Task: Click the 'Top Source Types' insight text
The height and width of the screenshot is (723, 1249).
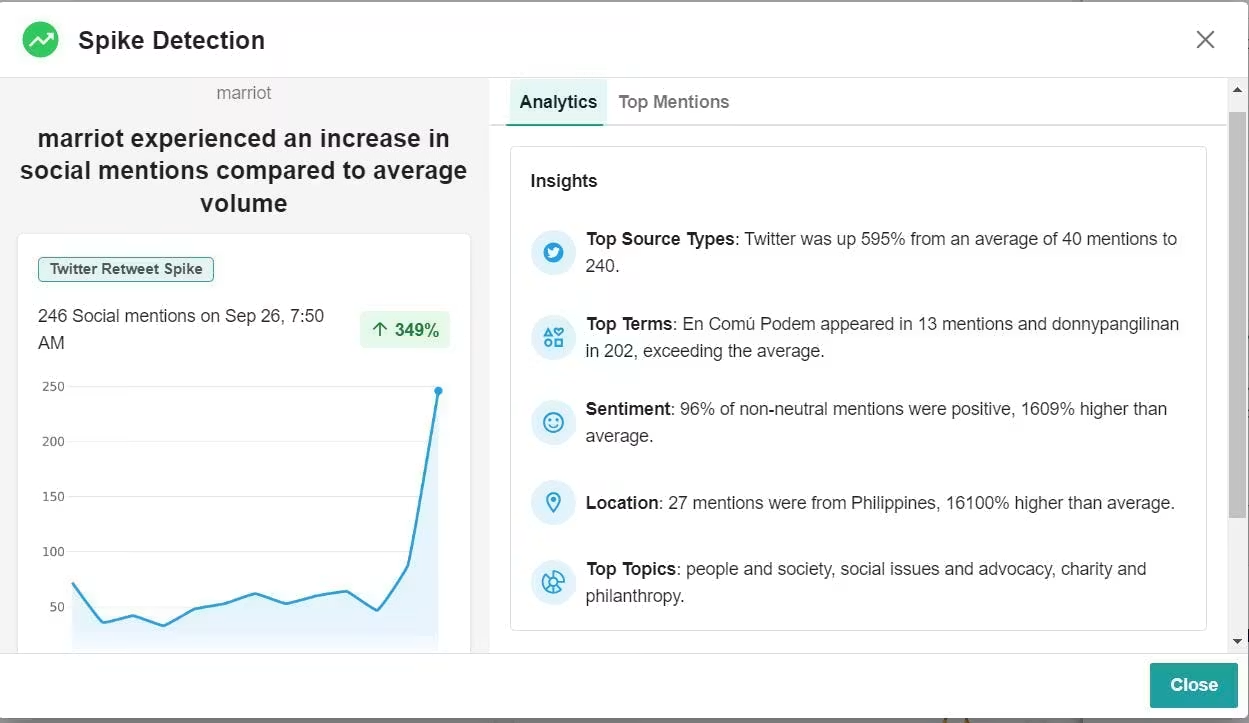Action: [x=882, y=252]
